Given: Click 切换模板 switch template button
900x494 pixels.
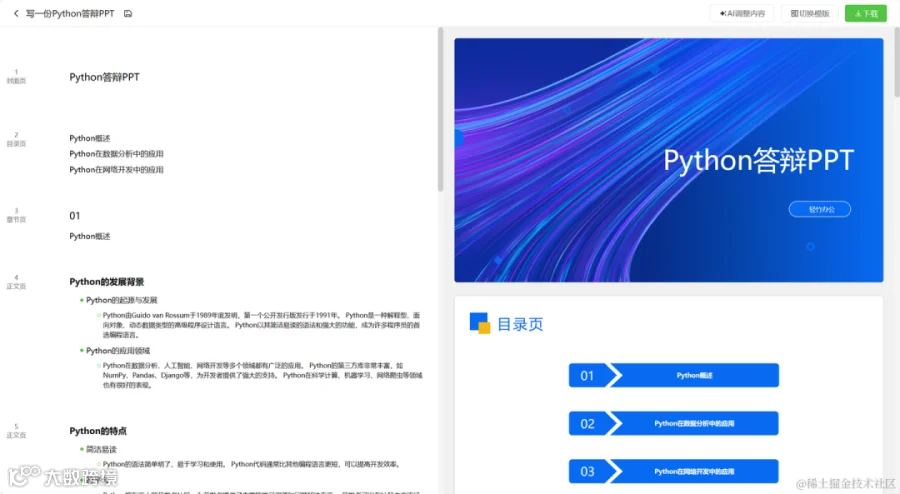Looking at the screenshot, I should click(810, 13).
